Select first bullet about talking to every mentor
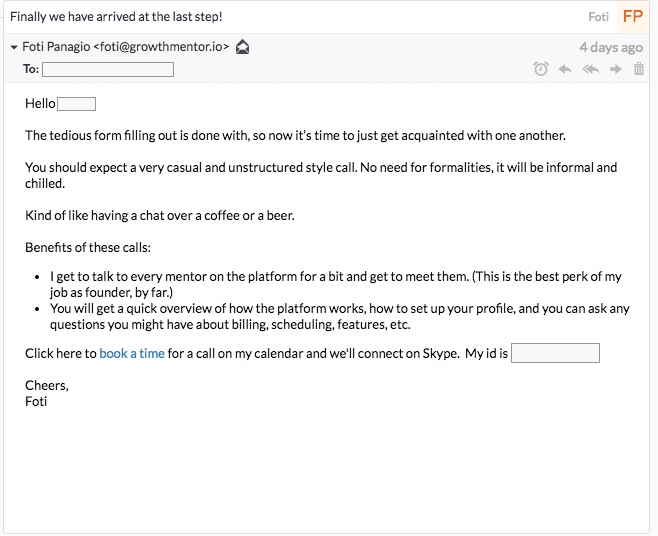This screenshot has width=658, height=536. click(x=335, y=285)
